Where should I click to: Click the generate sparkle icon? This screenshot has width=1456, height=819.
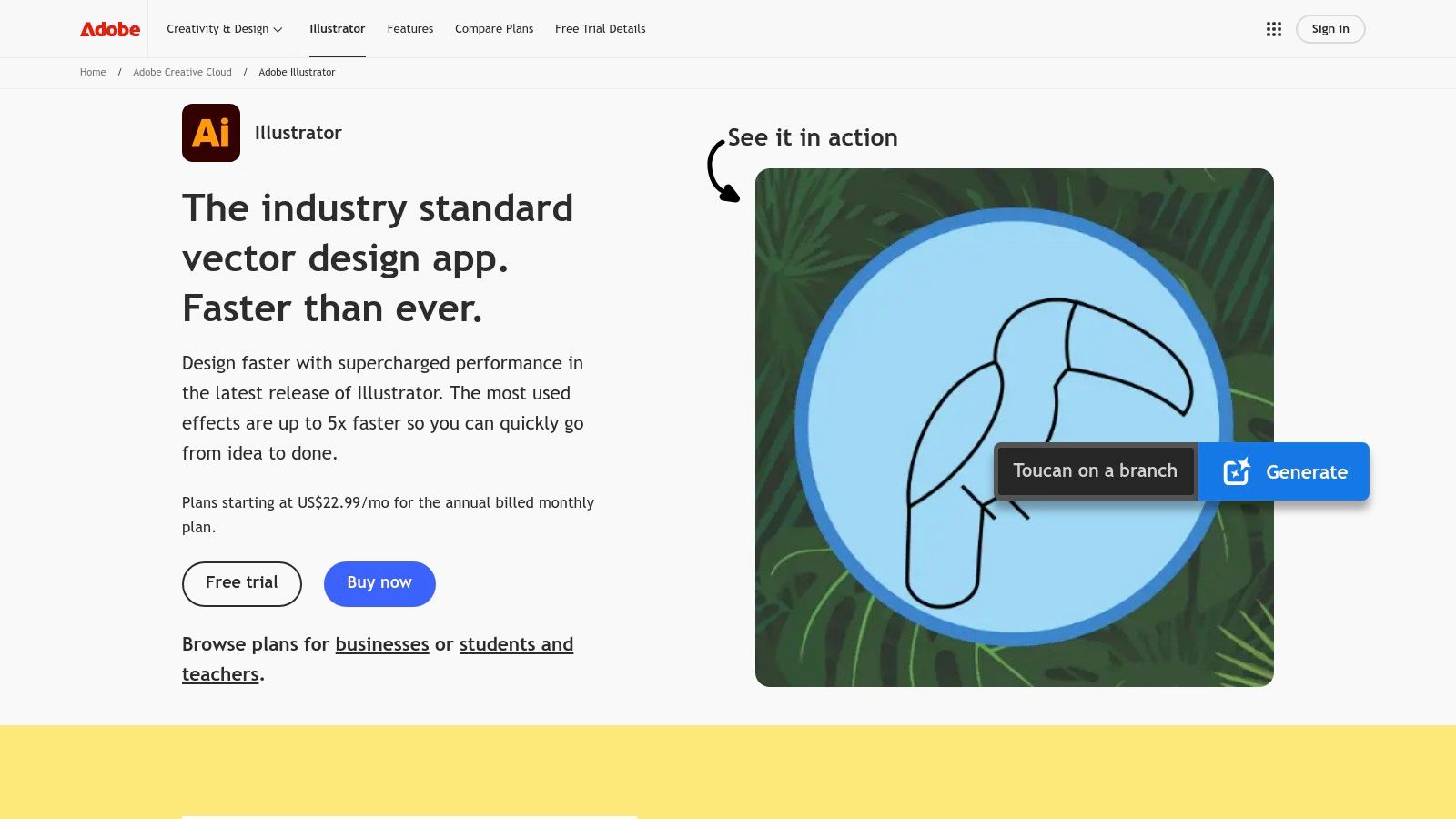tap(1237, 471)
